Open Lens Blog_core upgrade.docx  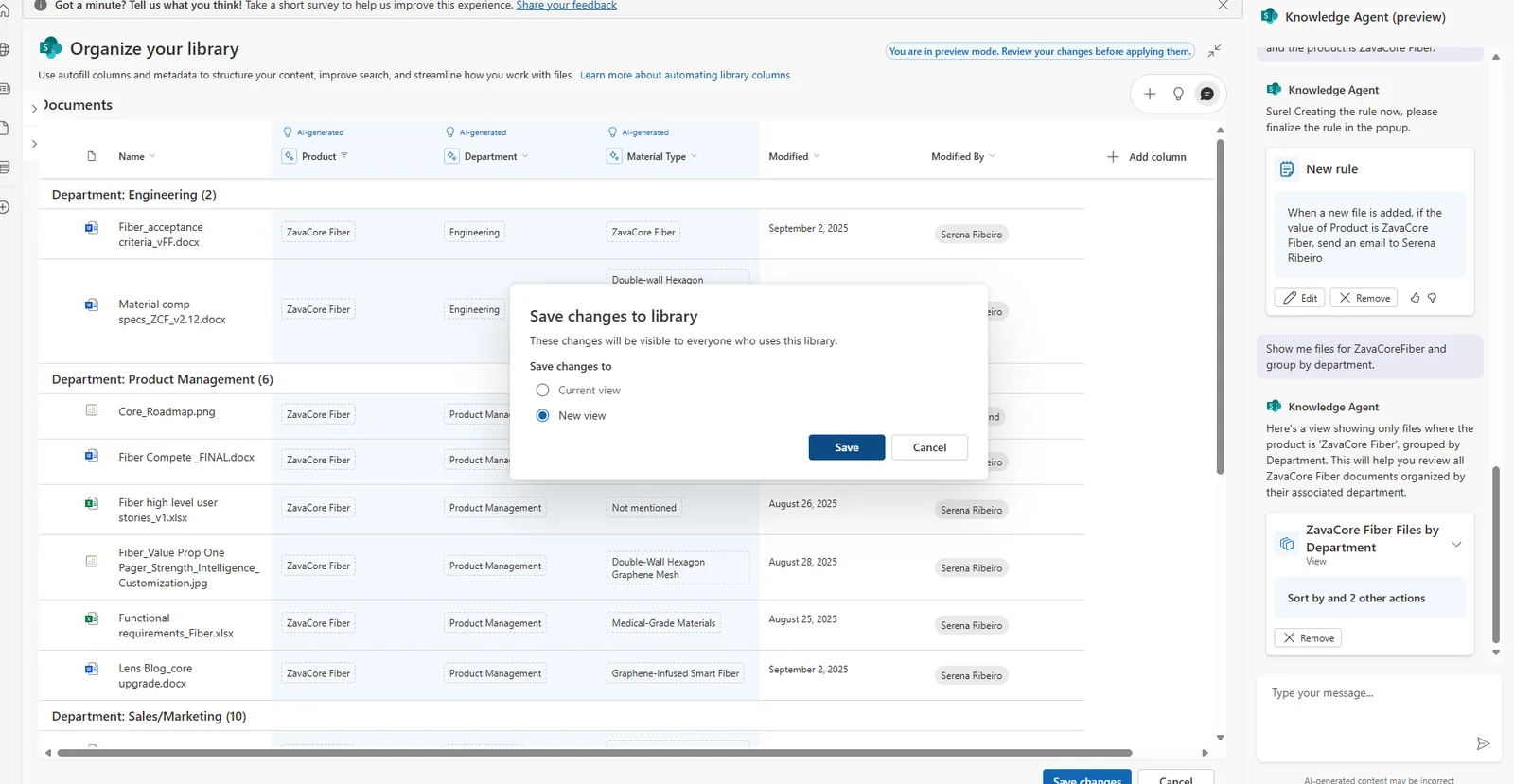click(x=155, y=675)
